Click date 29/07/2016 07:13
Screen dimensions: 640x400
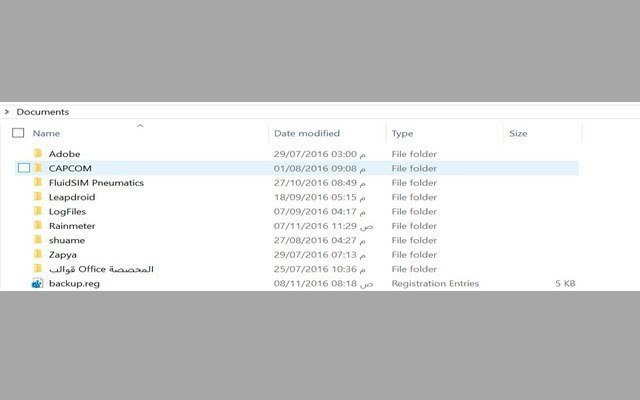pyautogui.click(x=320, y=255)
